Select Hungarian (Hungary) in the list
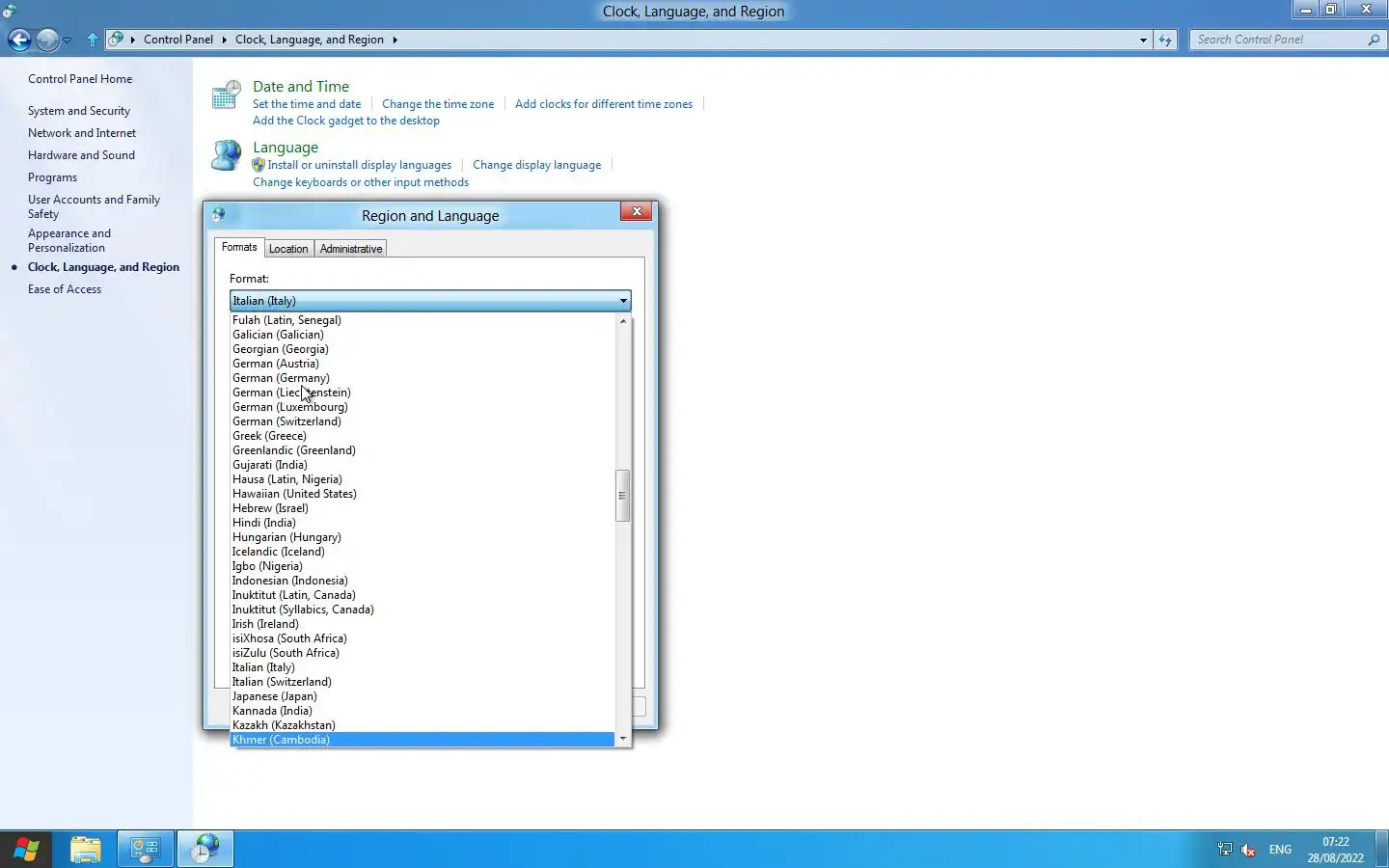The width and height of the screenshot is (1389, 868). [422, 537]
